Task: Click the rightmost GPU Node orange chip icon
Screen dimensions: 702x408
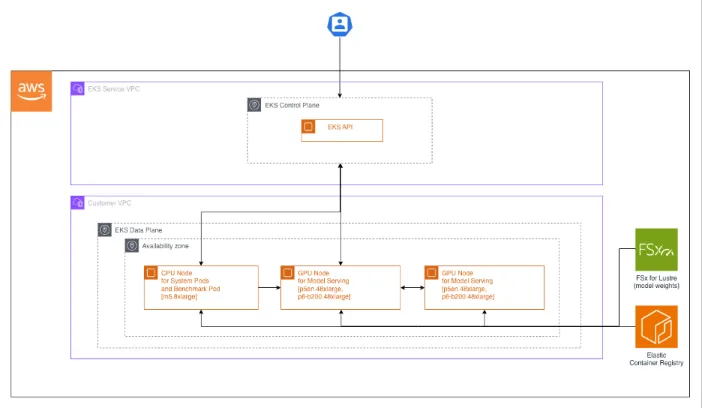Action: click(x=431, y=272)
